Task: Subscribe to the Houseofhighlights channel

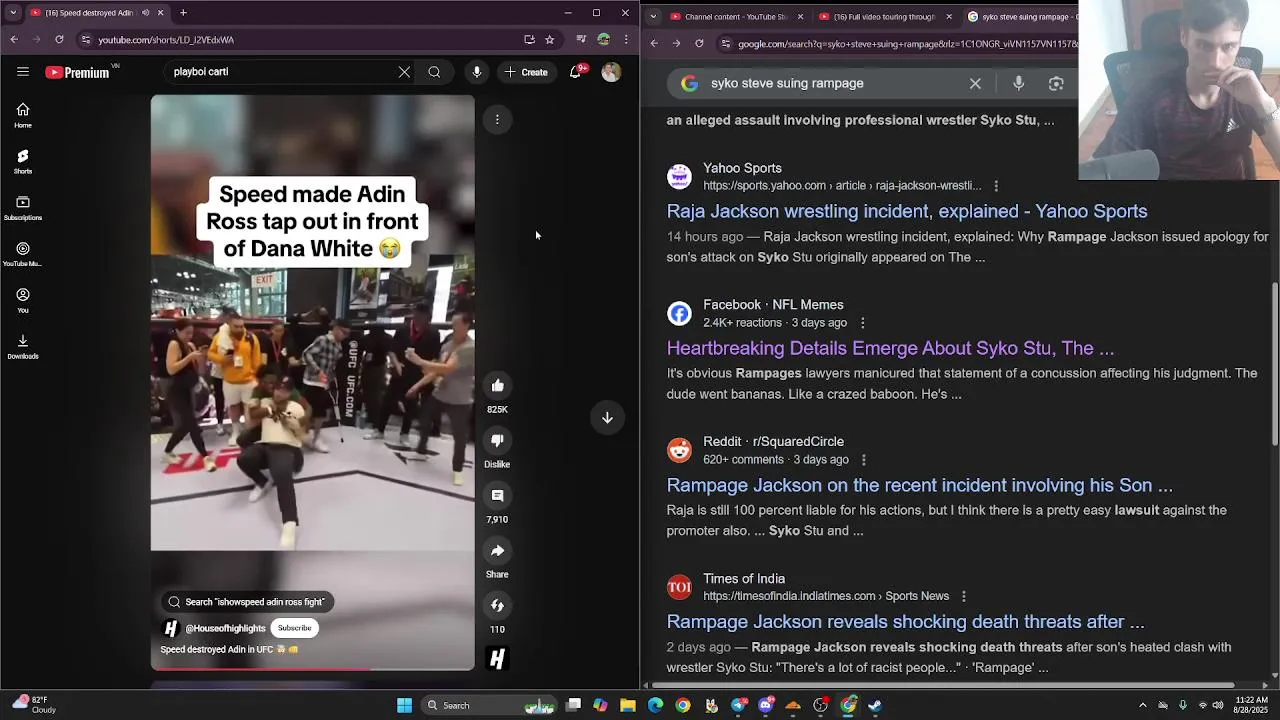Action: click(x=295, y=628)
